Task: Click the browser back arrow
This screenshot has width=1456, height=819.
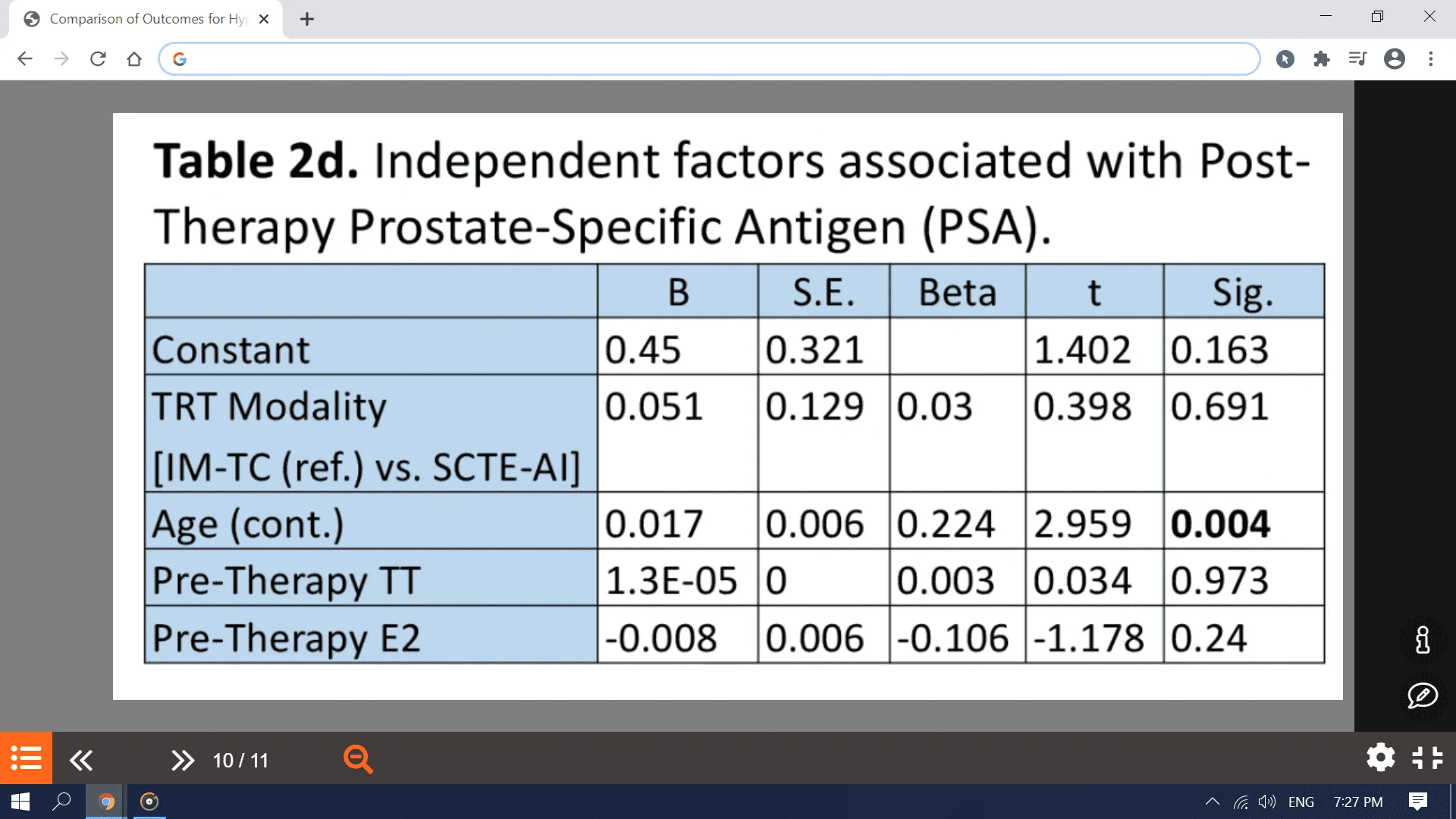Action: click(25, 58)
